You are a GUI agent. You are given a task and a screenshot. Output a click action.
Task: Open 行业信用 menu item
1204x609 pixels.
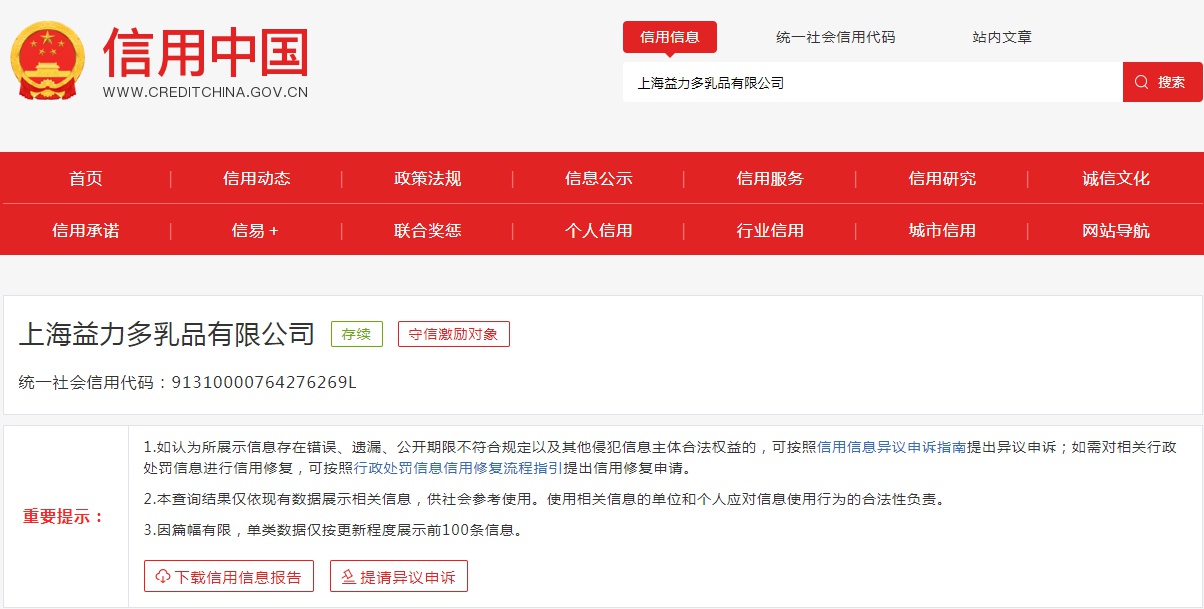pos(770,231)
